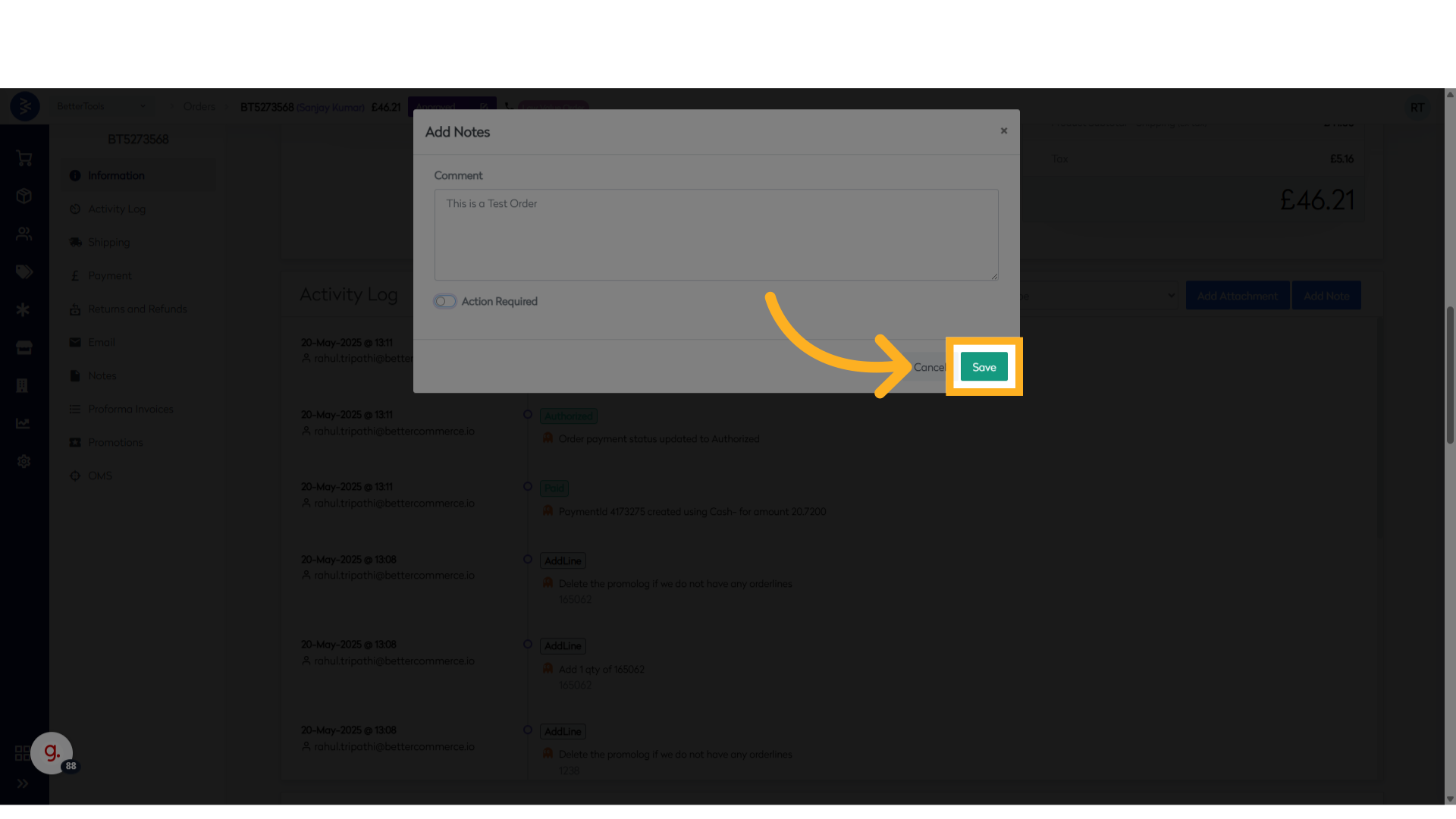Viewport: 1456px width, 819px height.
Task: Open the shopping cart sidebar icon
Action: point(24,158)
